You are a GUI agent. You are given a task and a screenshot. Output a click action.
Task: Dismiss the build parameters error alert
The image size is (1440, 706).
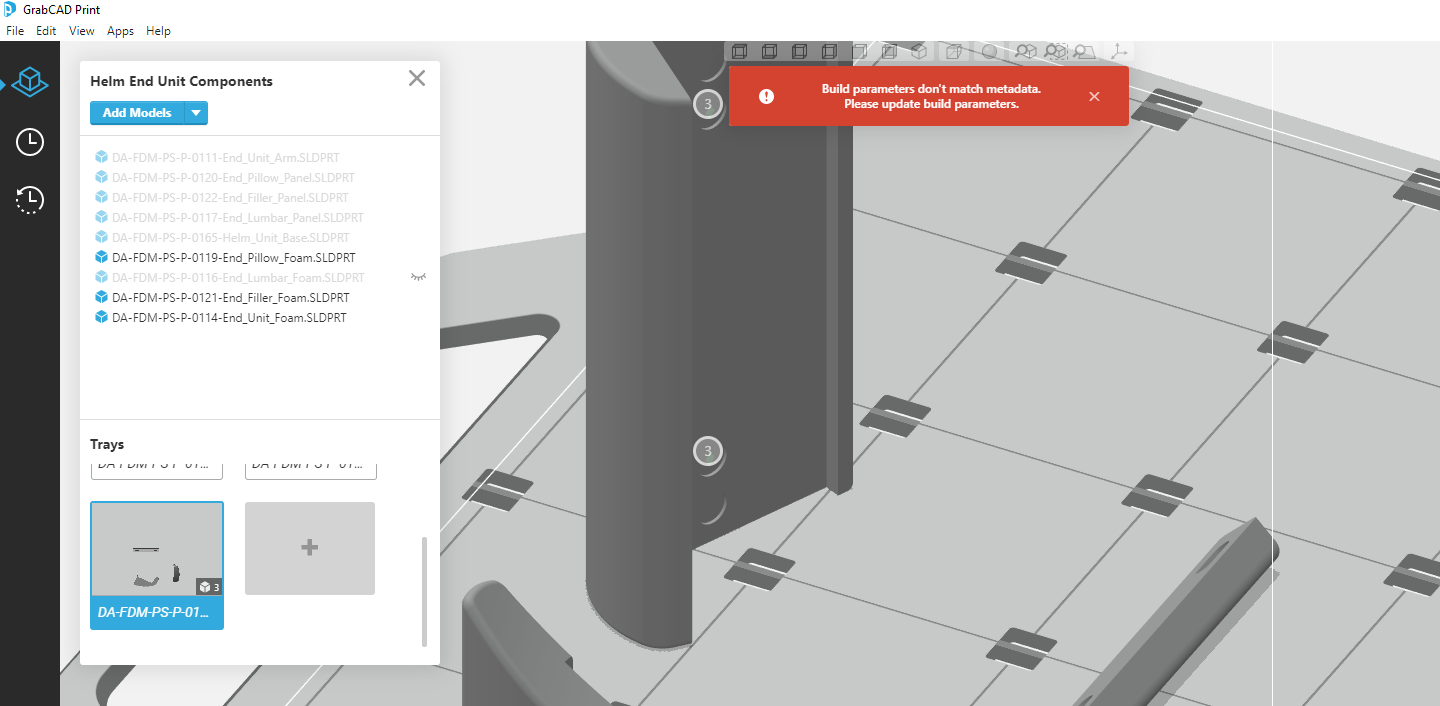click(x=1094, y=96)
